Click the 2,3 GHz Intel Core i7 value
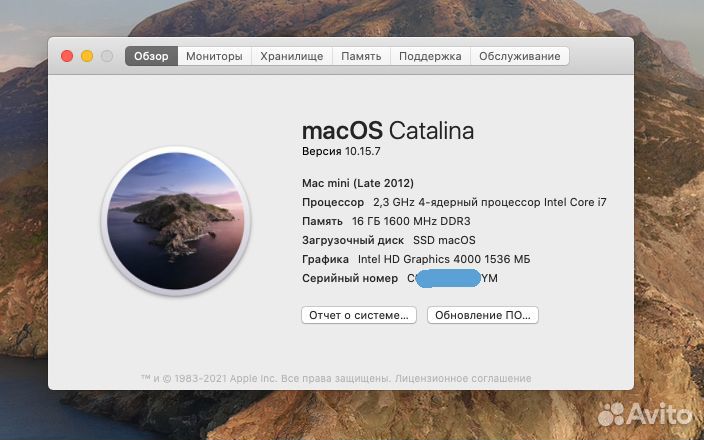The height and width of the screenshot is (440, 704). pyautogui.click(x=490, y=202)
